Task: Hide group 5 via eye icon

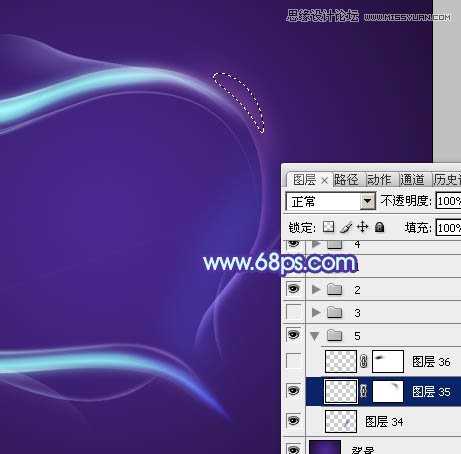Action: click(293, 334)
